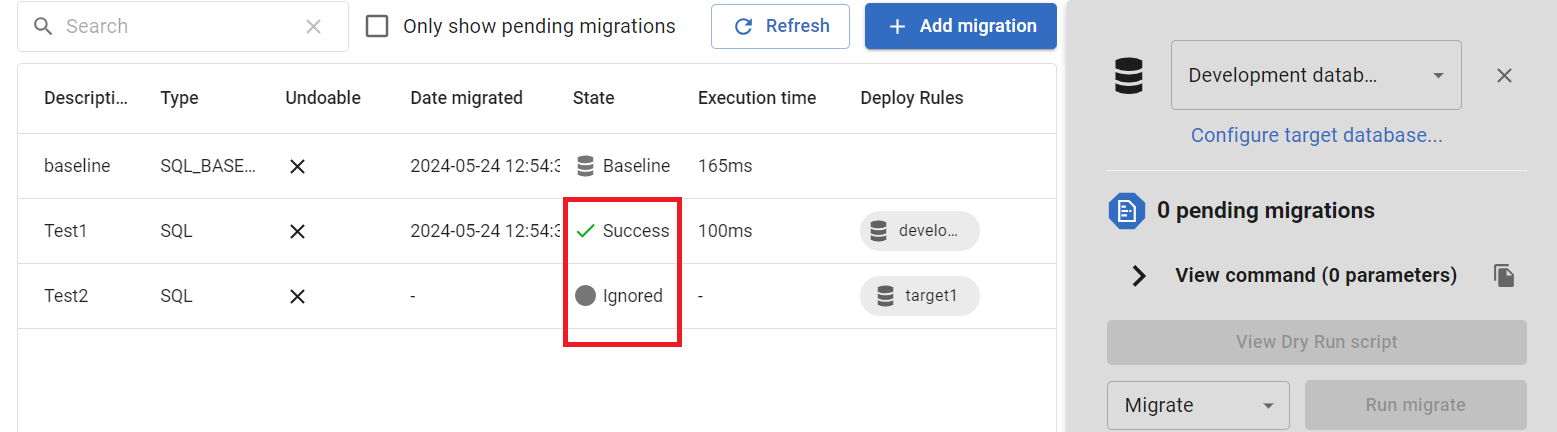Click the copy command icon
This screenshot has width=1557, height=432.
coord(1504,276)
